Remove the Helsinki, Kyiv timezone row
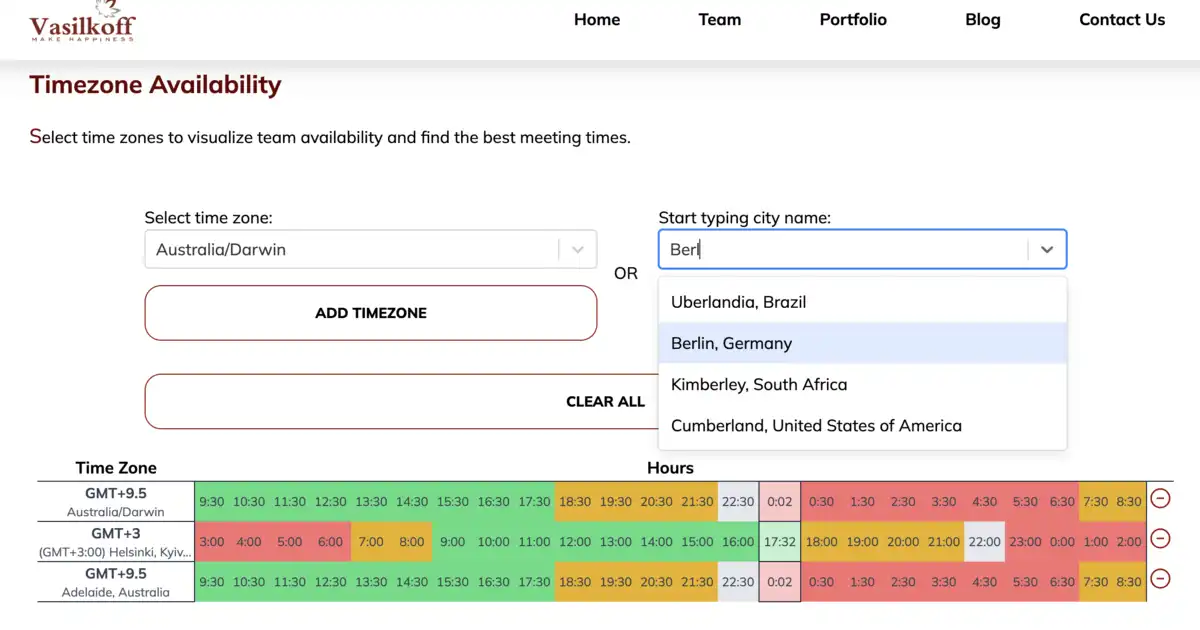The image size is (1200, 630). click(1160, 539)
